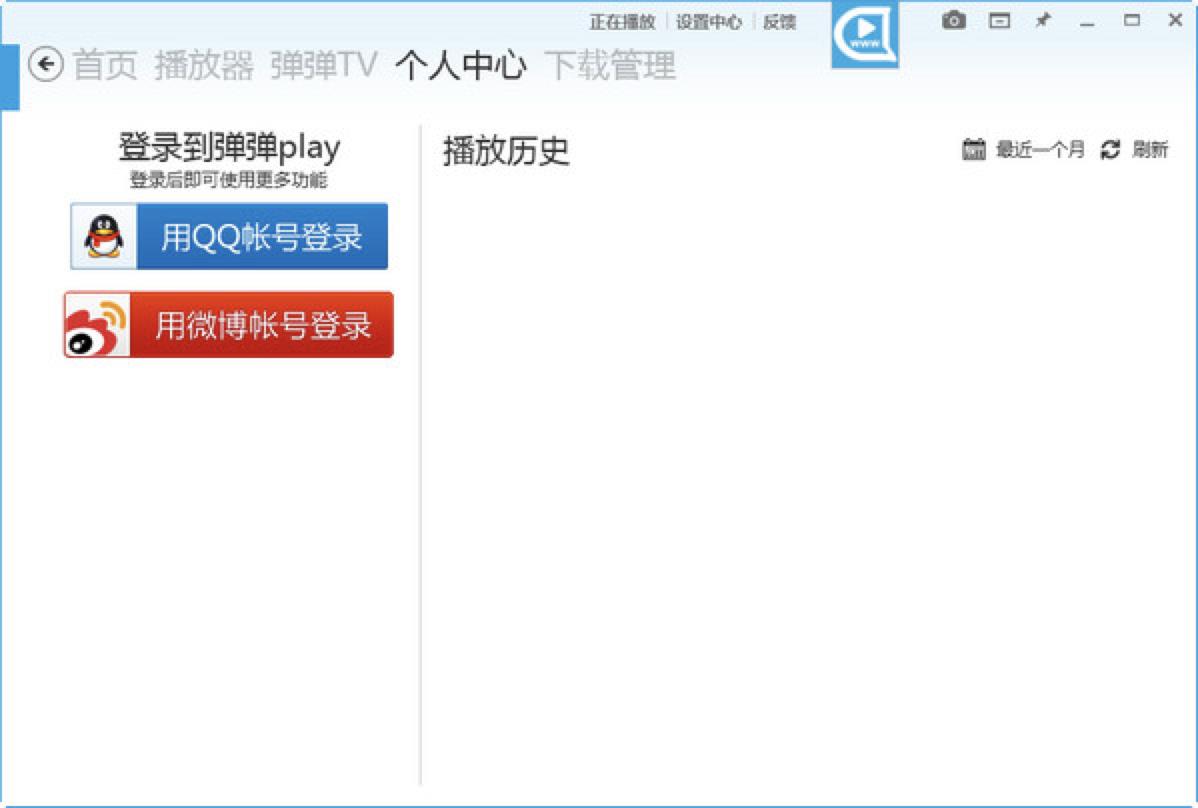Switch to the 播放器 tab
Screen dimensions: 1198x808
(204, 66)
